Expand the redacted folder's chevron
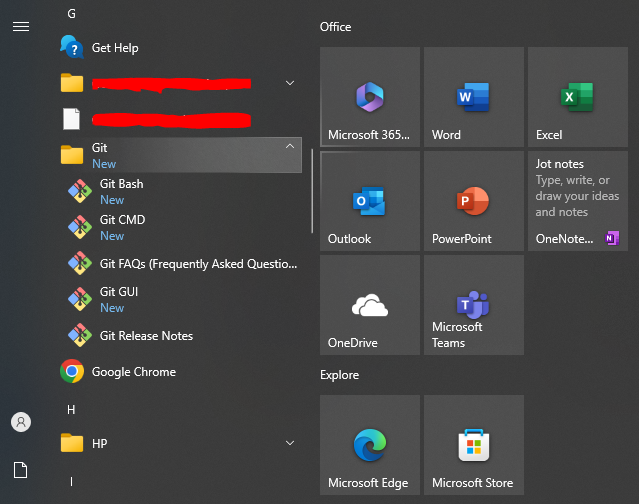This screenshot has height=504, width=639. pyautogui.click(x=290, y=83)
